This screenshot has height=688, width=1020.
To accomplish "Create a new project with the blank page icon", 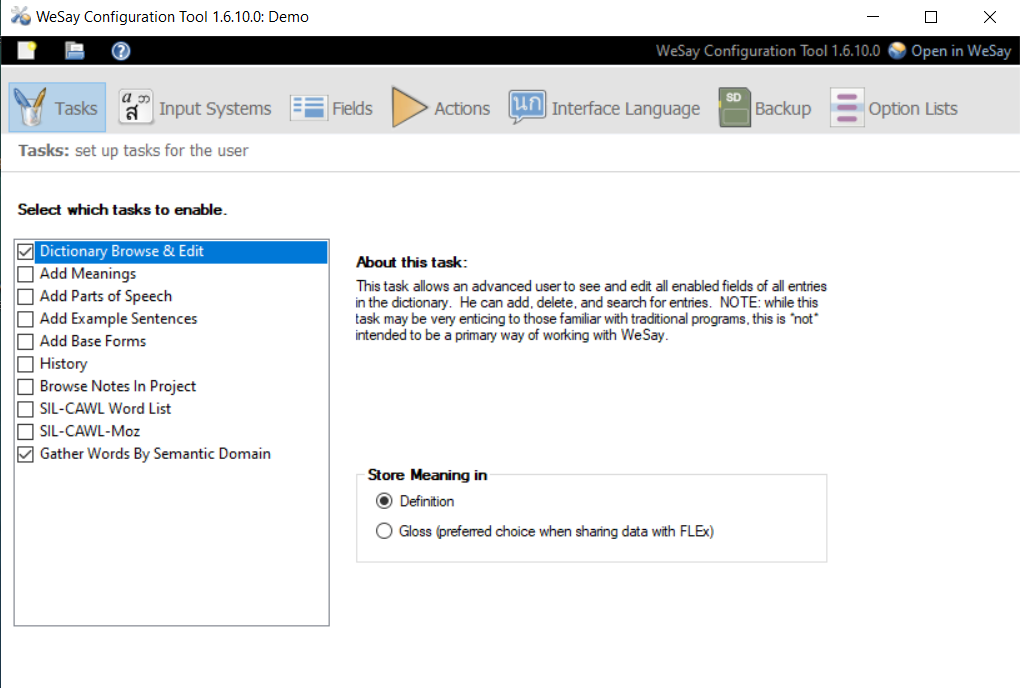I will pos(27,50).
